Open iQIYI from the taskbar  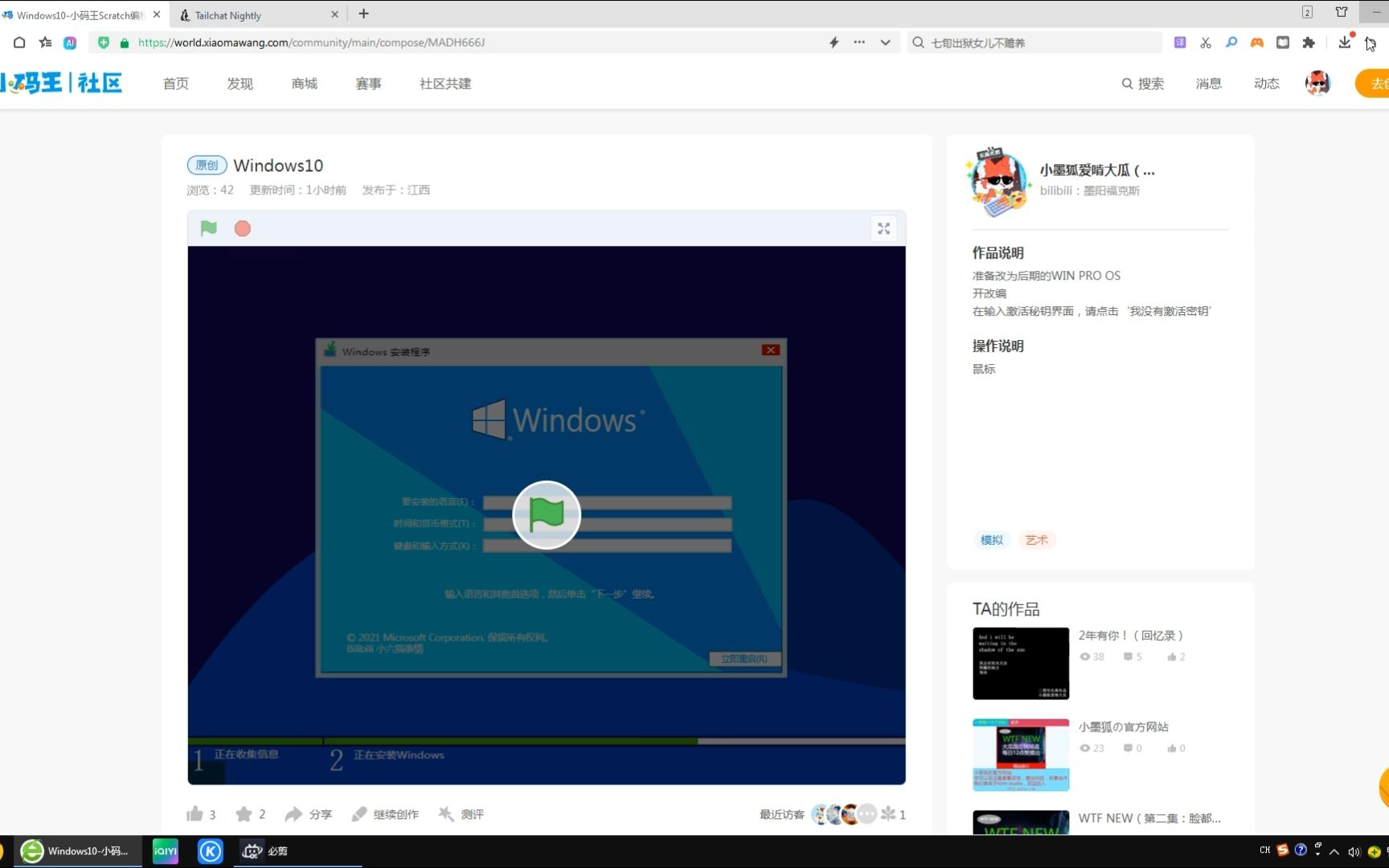pos(166,851)
